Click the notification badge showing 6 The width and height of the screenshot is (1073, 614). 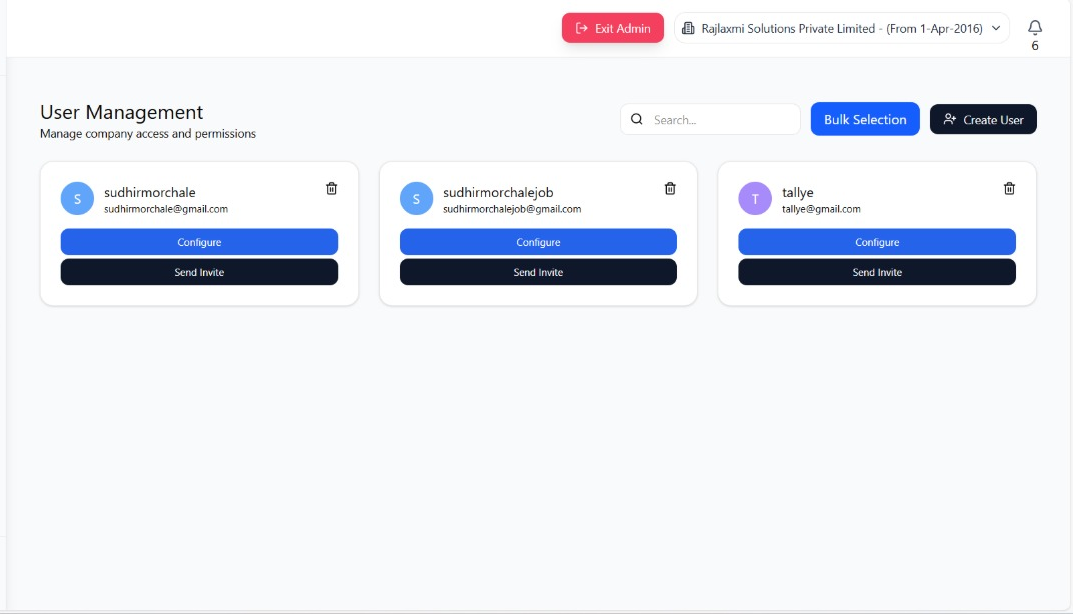1035,44
